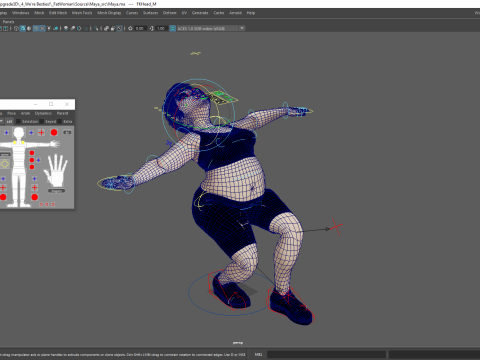Click the gamma value field 1.00
Image resolution: width=480 pixels, height=360 pixels.
coord(161,28)
